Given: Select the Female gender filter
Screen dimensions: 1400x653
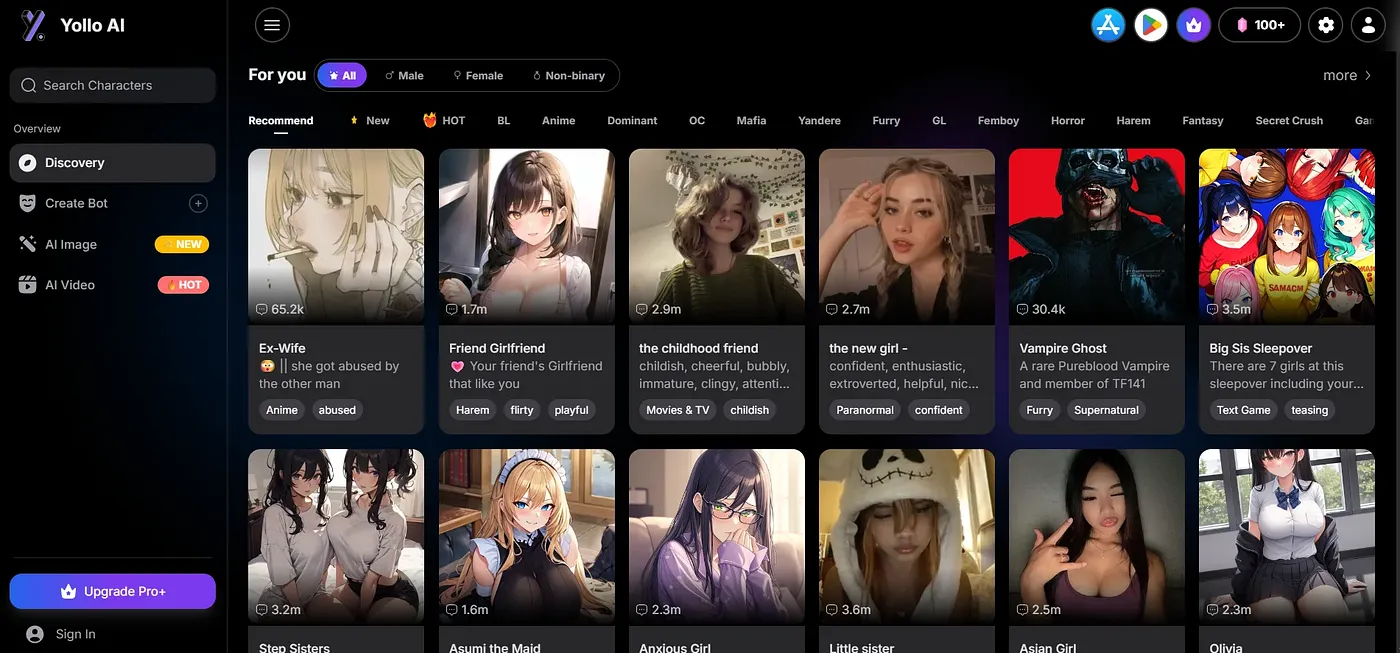Looking at the screenshot, I should pos(478,75).
